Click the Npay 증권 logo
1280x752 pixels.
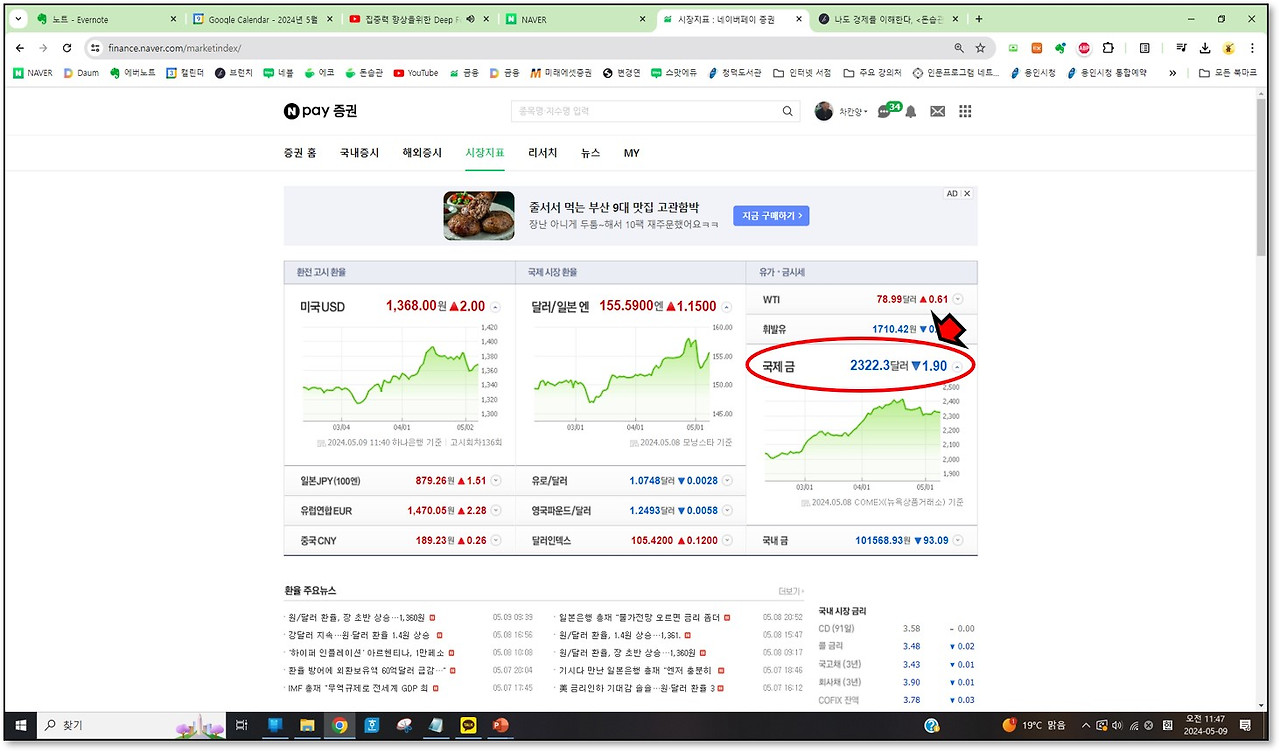320,112
